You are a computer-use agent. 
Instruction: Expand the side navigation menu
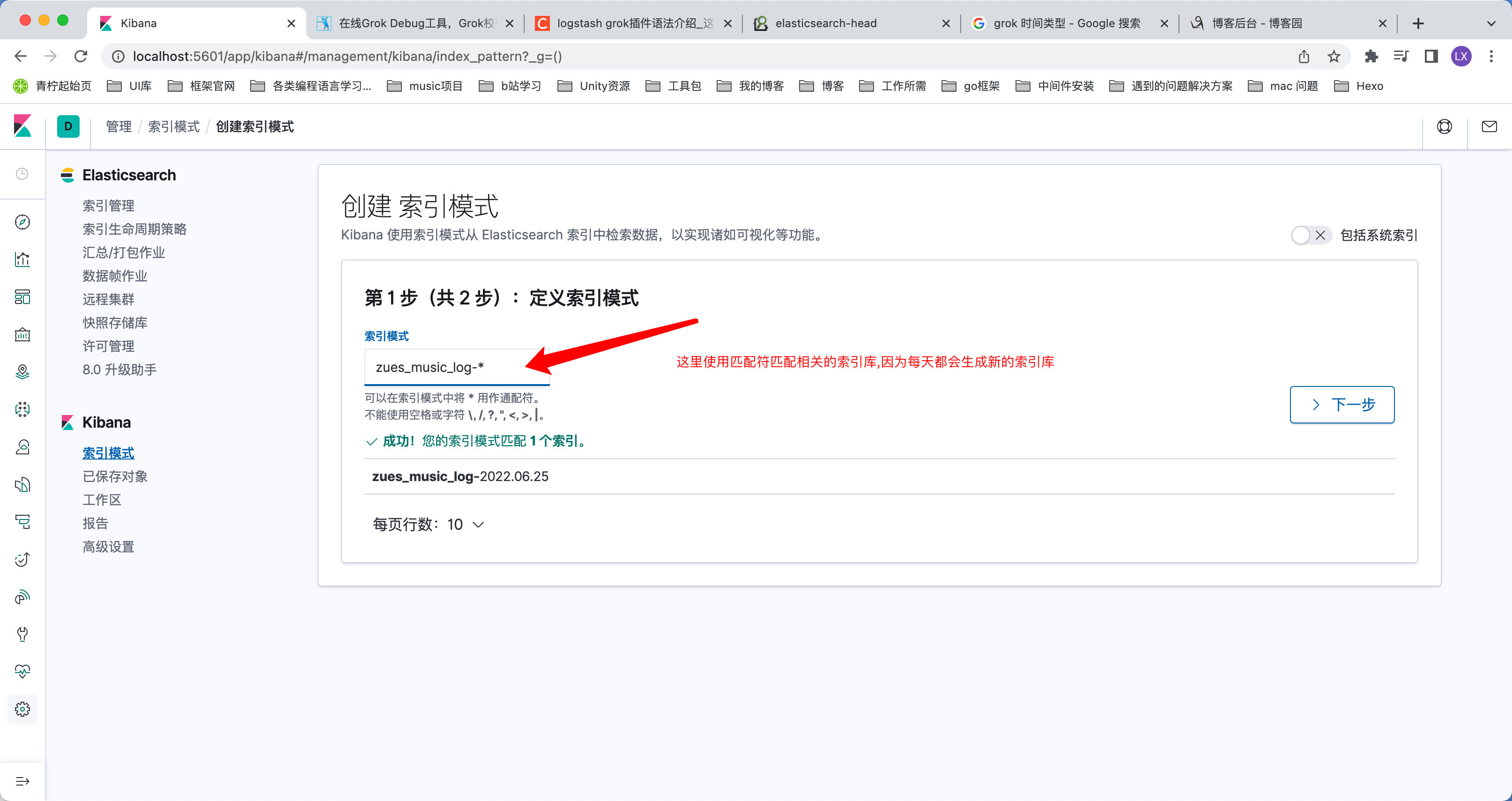[22, 782]
